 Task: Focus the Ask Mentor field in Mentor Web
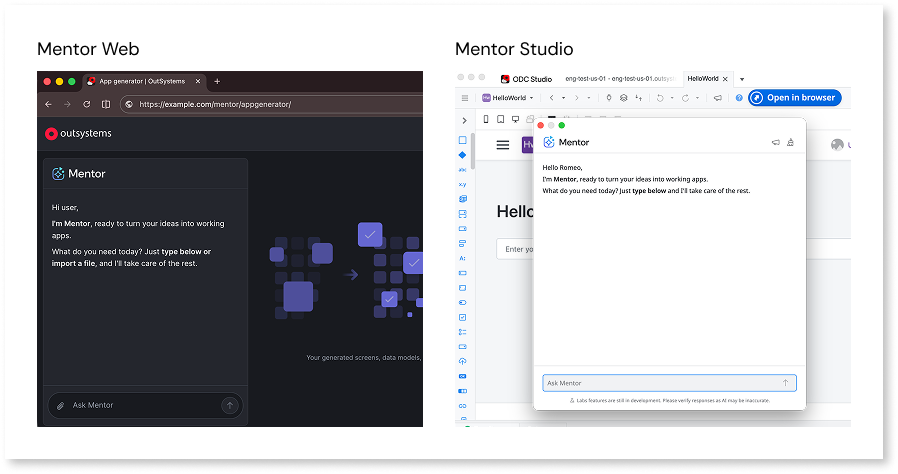coord(145,405)
